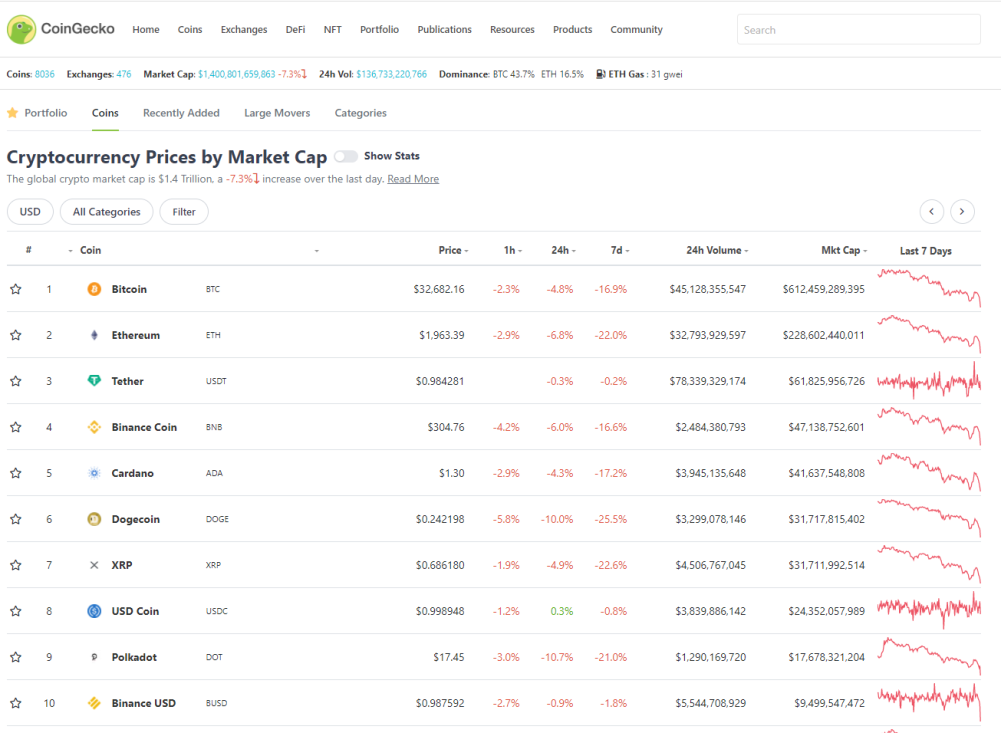Open the Exchanges menu item
This screenshot has width=1001, height=733.
244,30
